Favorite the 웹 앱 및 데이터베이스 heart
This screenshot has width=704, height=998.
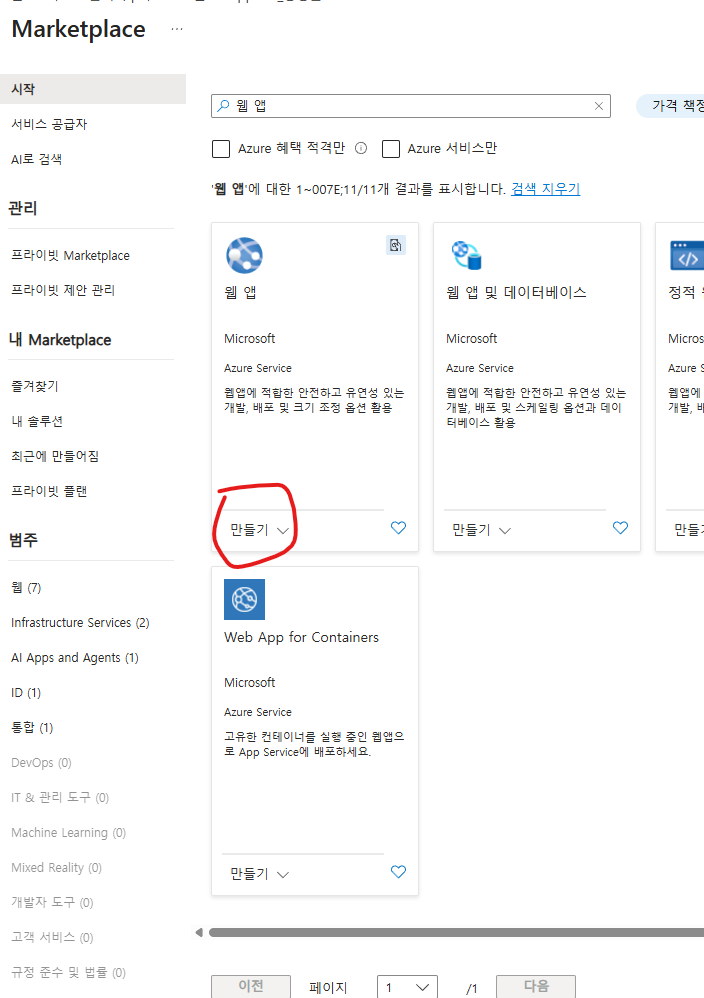(x=621, y=528)
